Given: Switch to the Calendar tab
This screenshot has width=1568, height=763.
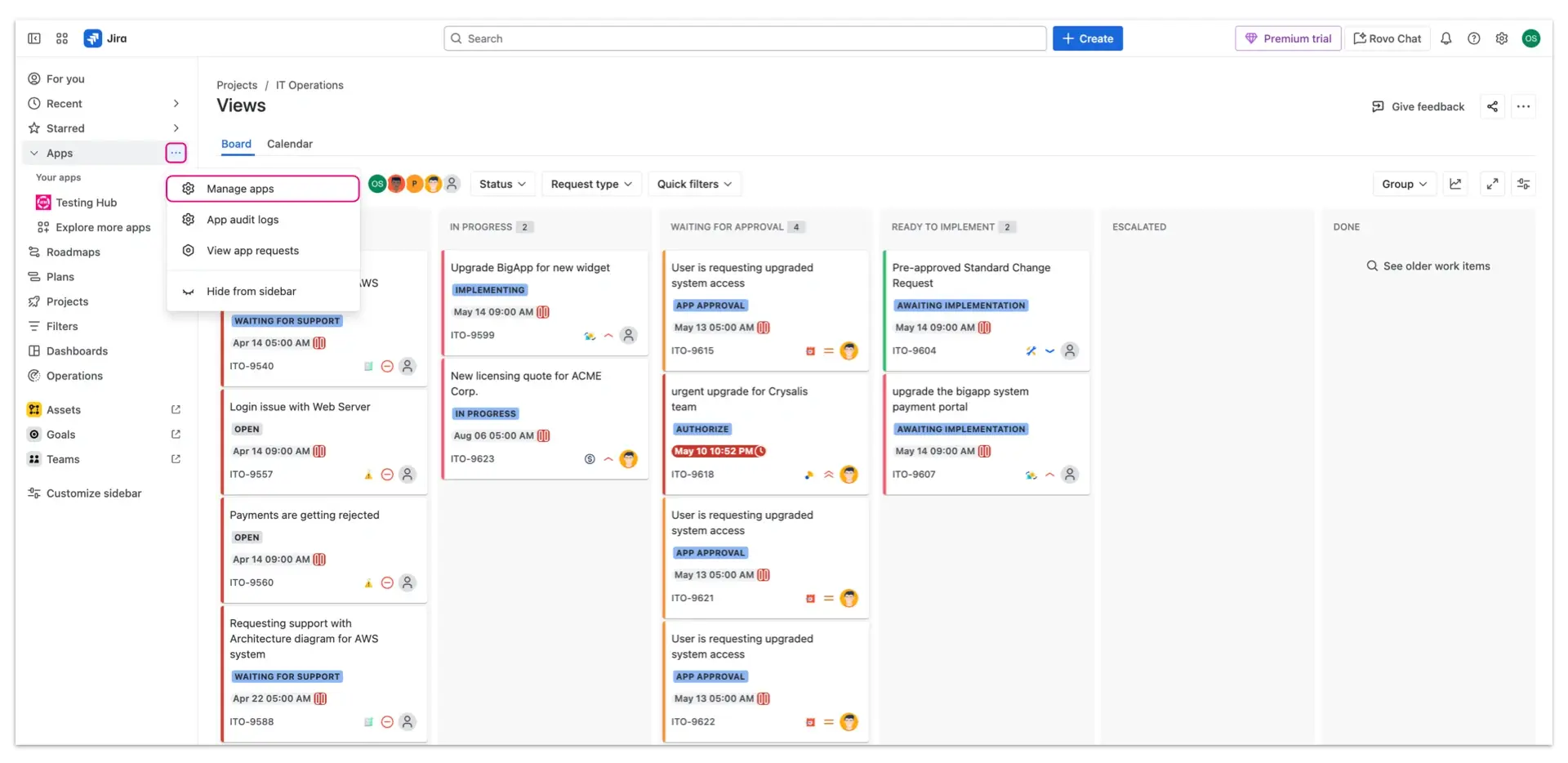Looking at the screenshot, I should (290, 144).
